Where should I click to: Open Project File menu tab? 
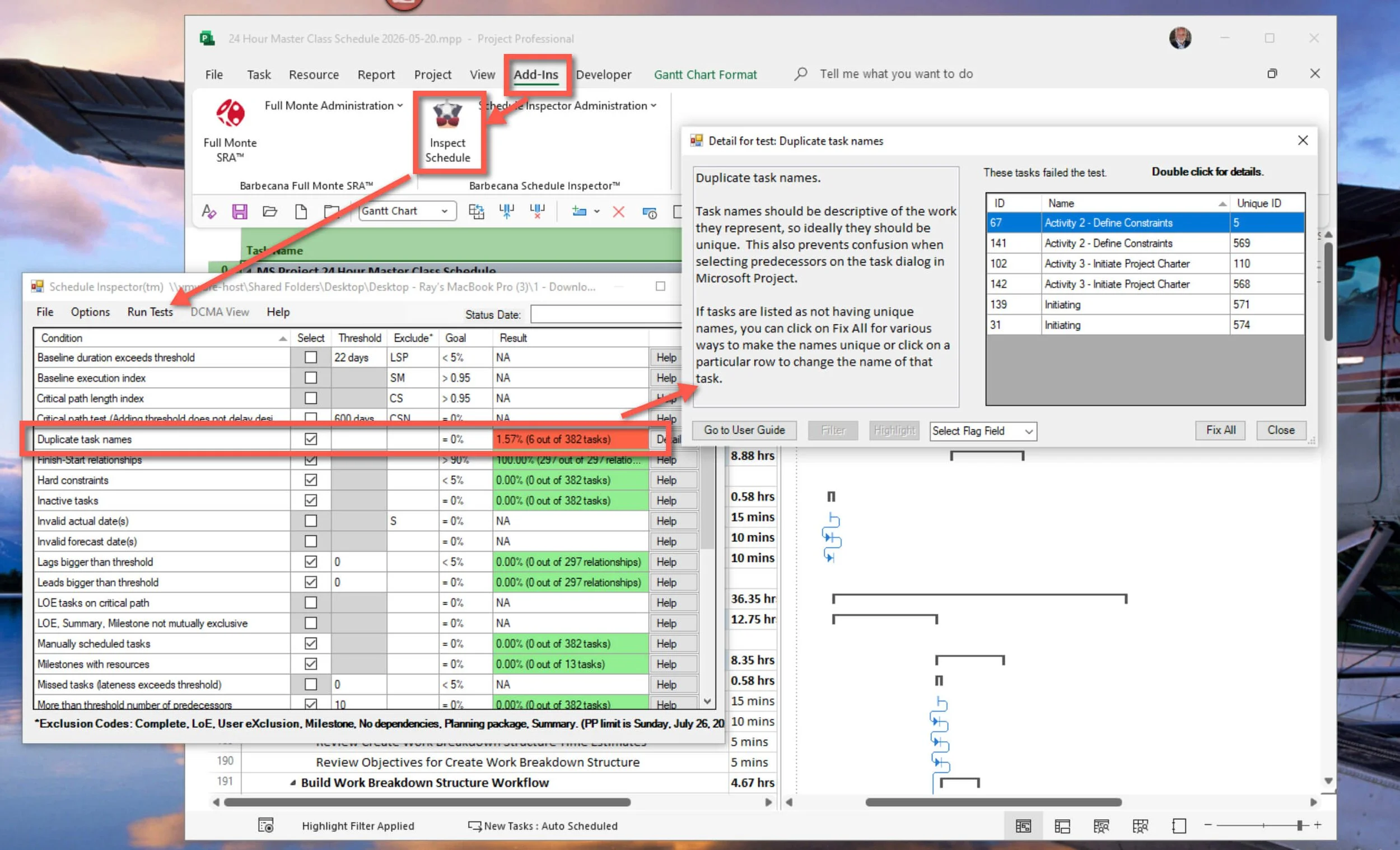213,75
